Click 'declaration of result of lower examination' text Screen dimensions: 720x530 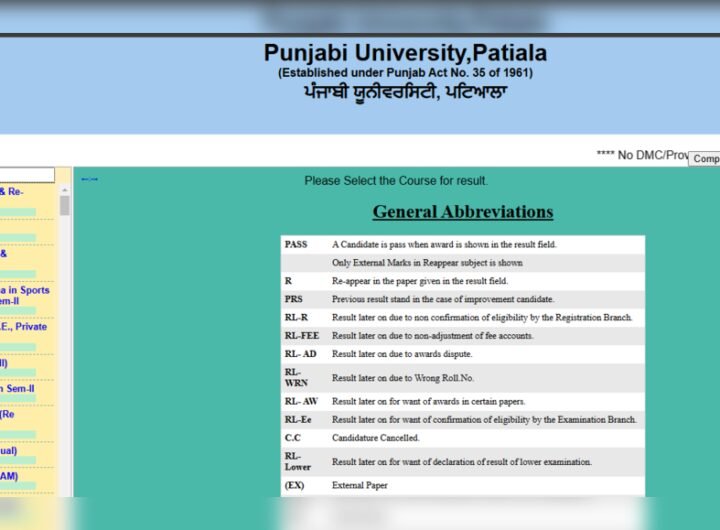(x=462, y=462)
